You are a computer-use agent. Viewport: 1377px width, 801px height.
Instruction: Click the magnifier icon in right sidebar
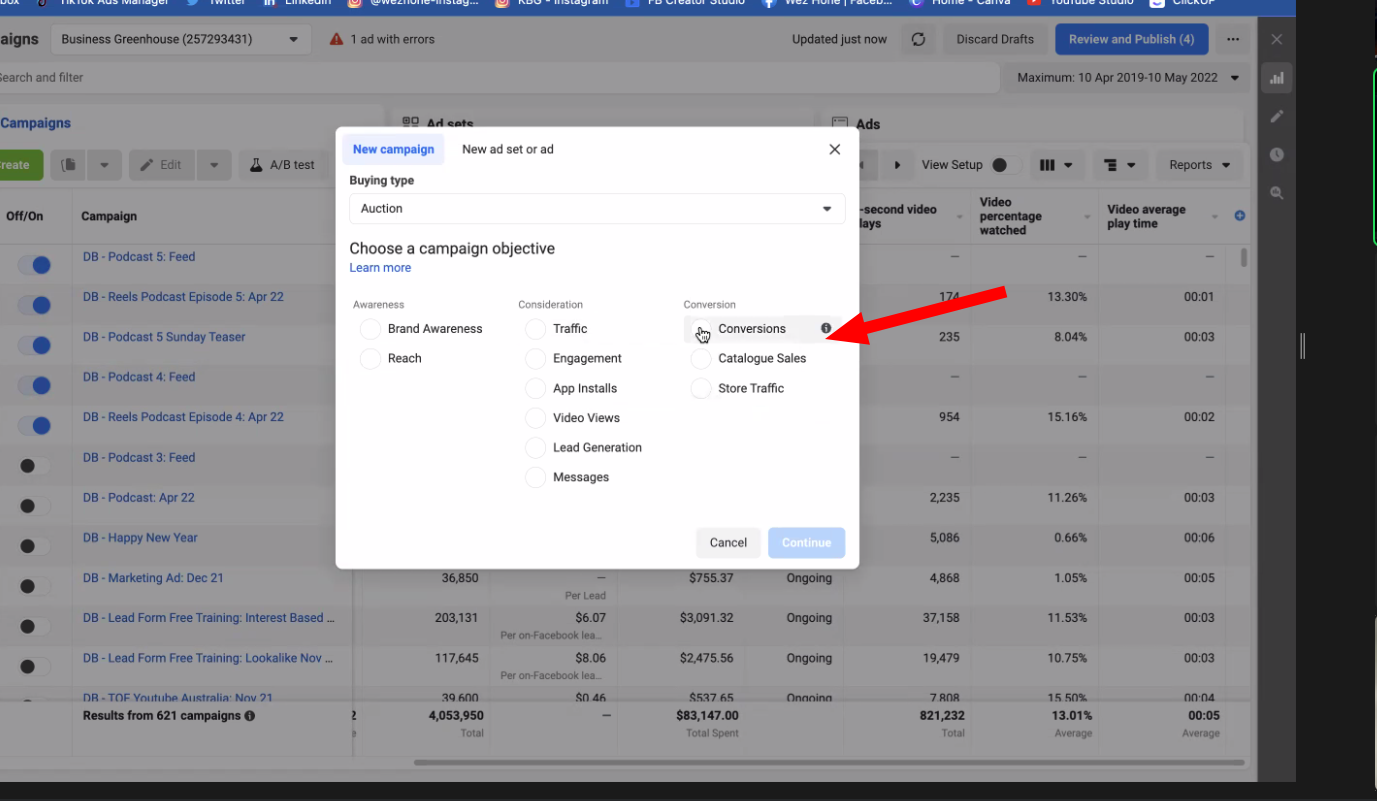point(1276,193)
